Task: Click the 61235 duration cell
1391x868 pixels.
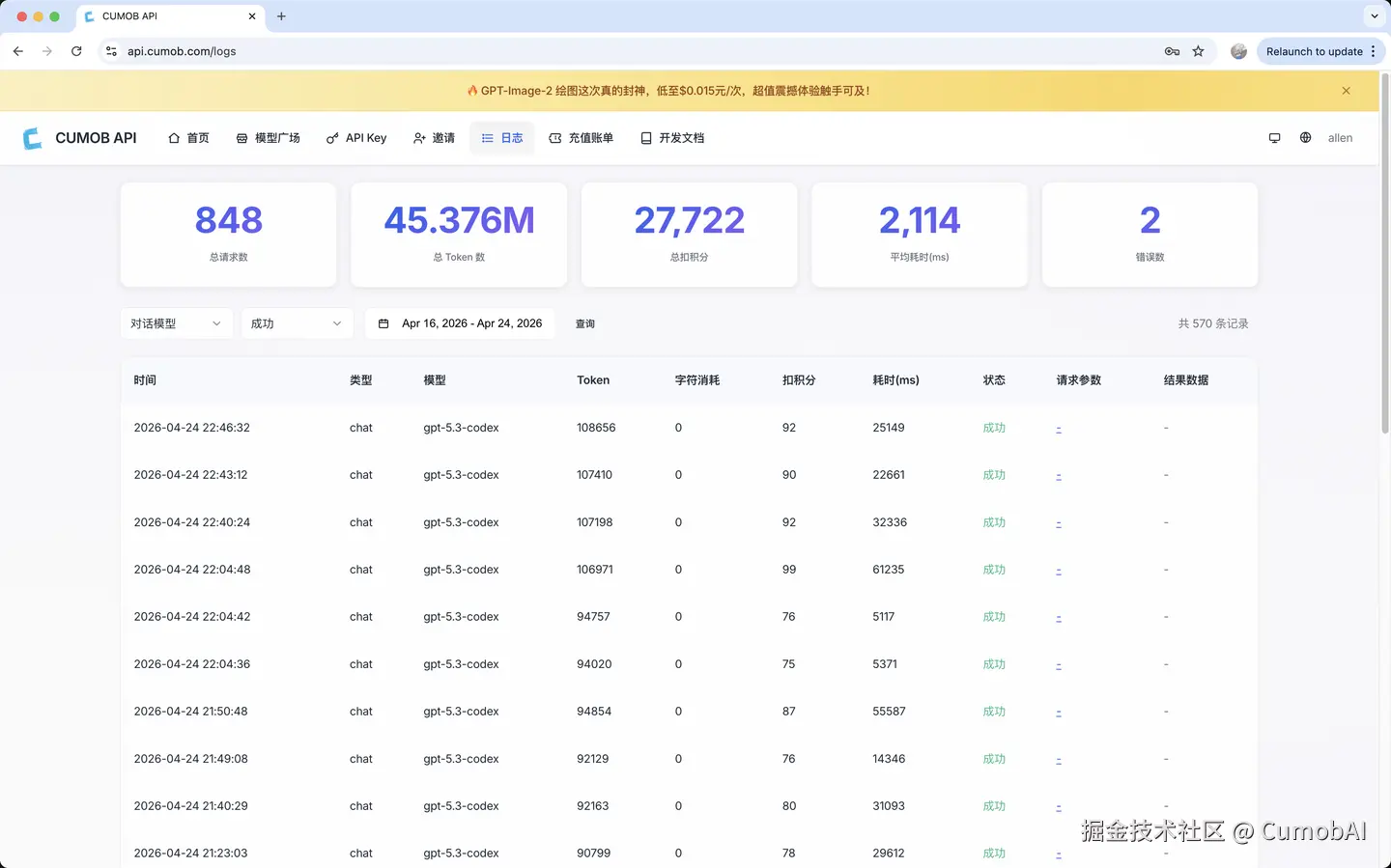Action: (x=888, y=570)
